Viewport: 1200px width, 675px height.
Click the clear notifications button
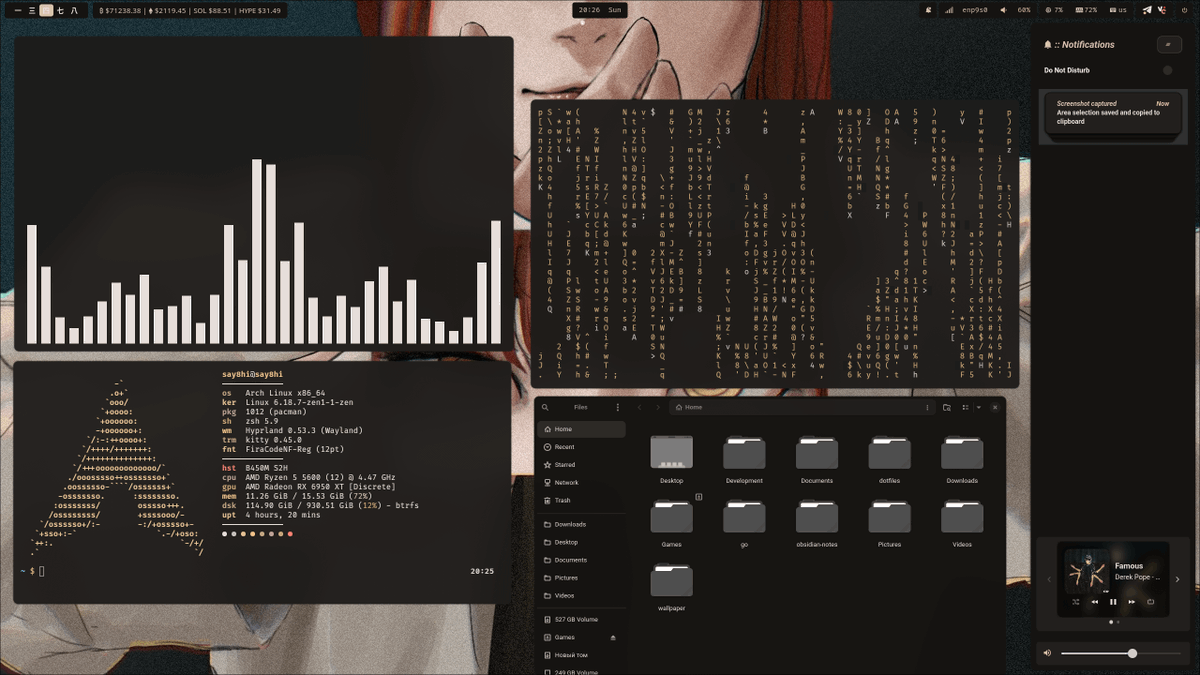click(1168, 44)
